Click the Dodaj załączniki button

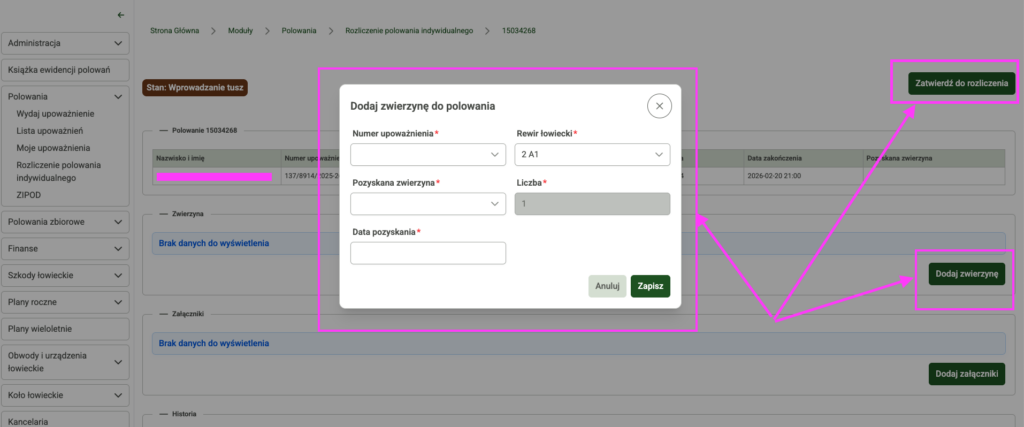(966, 374)
